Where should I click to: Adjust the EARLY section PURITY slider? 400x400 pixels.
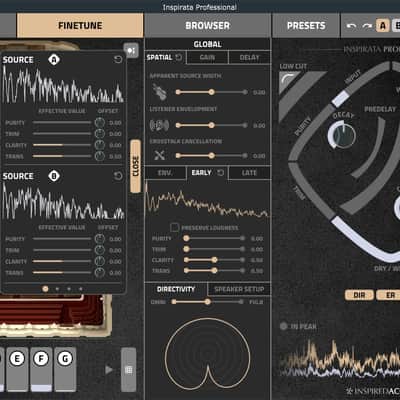click(214, 238)
